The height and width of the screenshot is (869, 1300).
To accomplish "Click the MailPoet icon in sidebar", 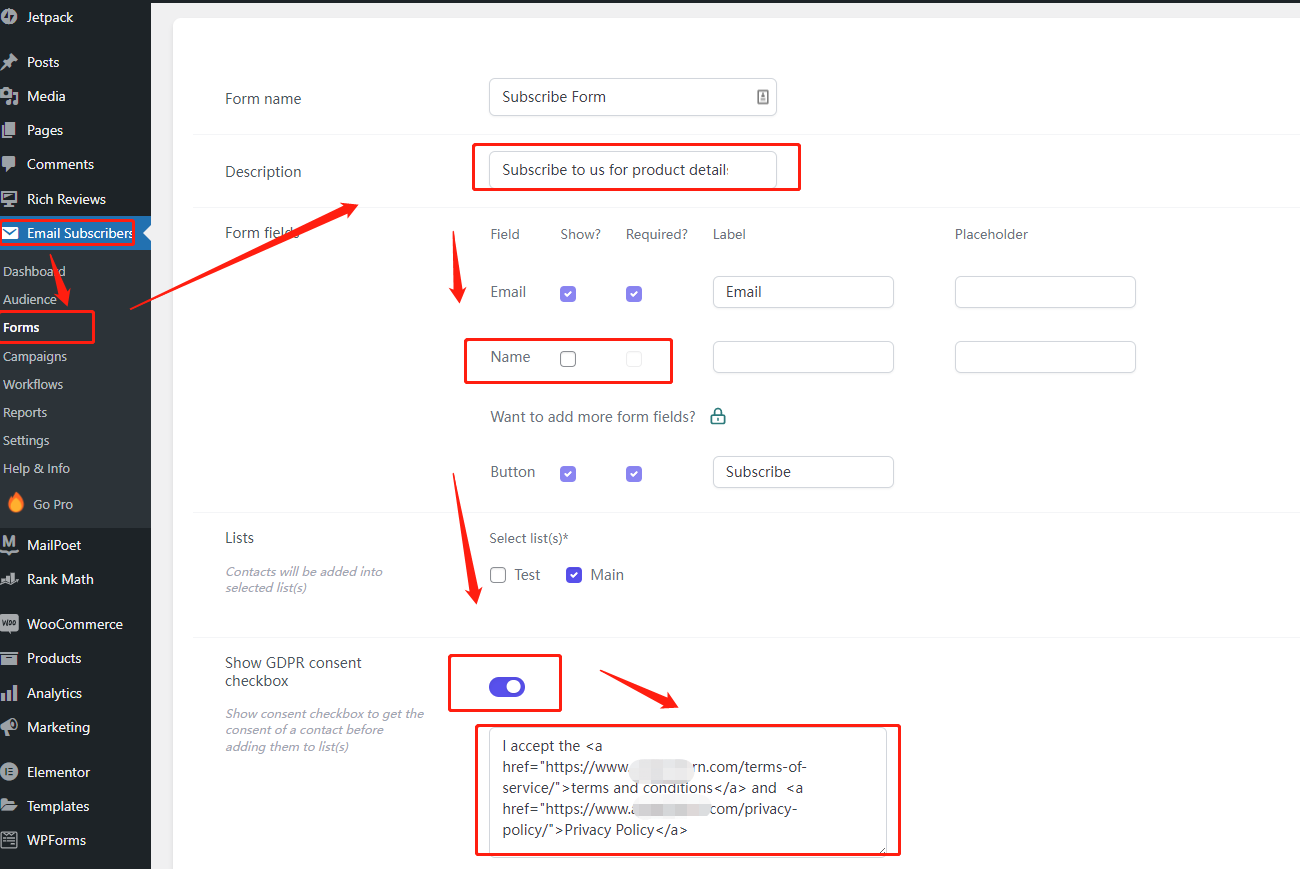I will pyautogui.click(x=9, y=545).
